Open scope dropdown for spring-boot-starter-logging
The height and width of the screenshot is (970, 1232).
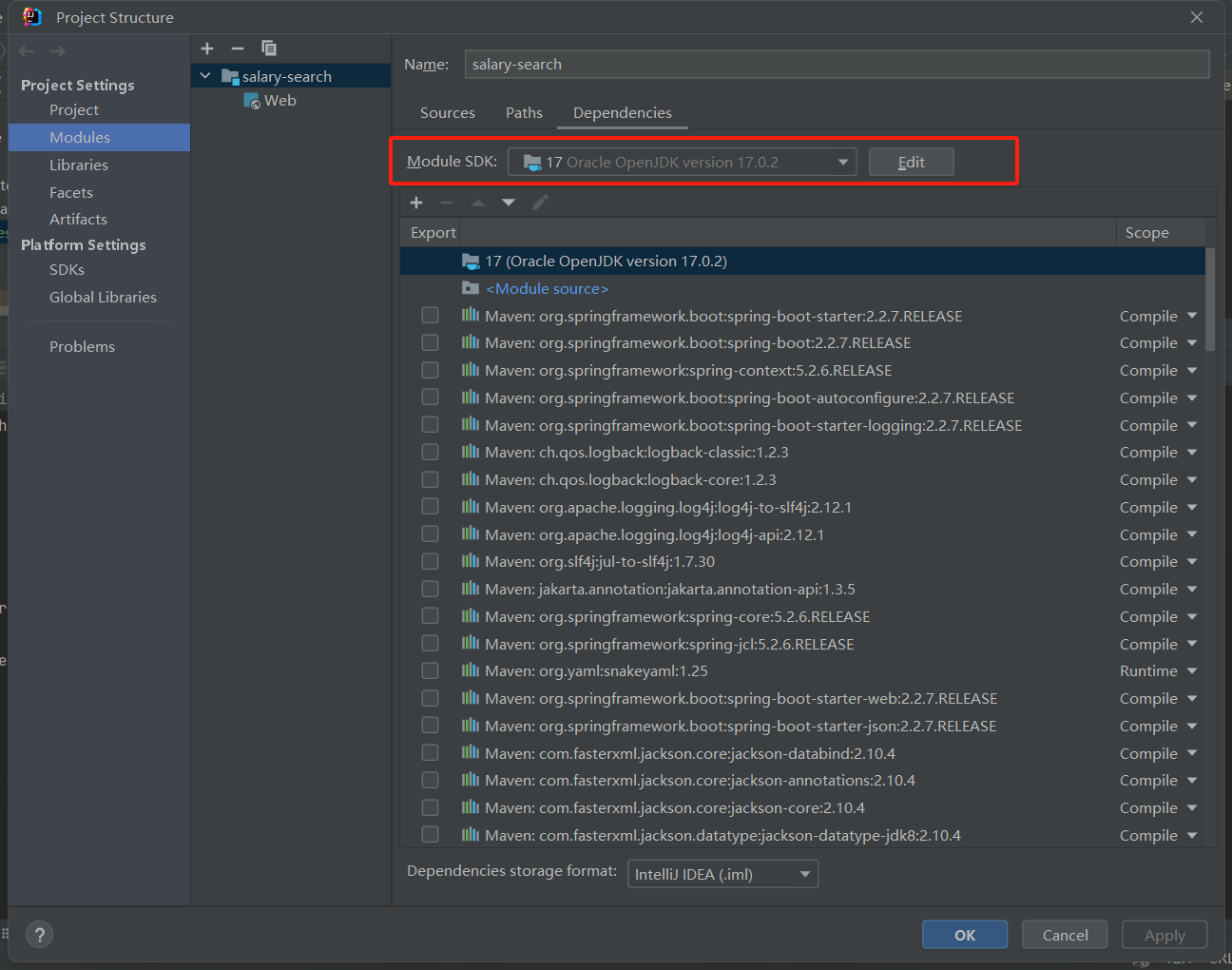pos(1192,425)
